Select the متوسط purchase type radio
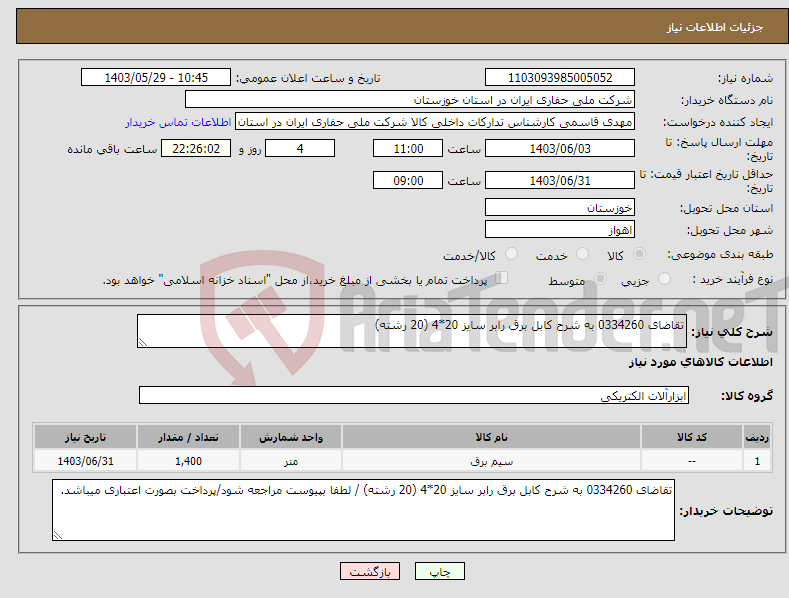This screenshot has width=789, height=598. pyautogui.click(x=600, y=279)
